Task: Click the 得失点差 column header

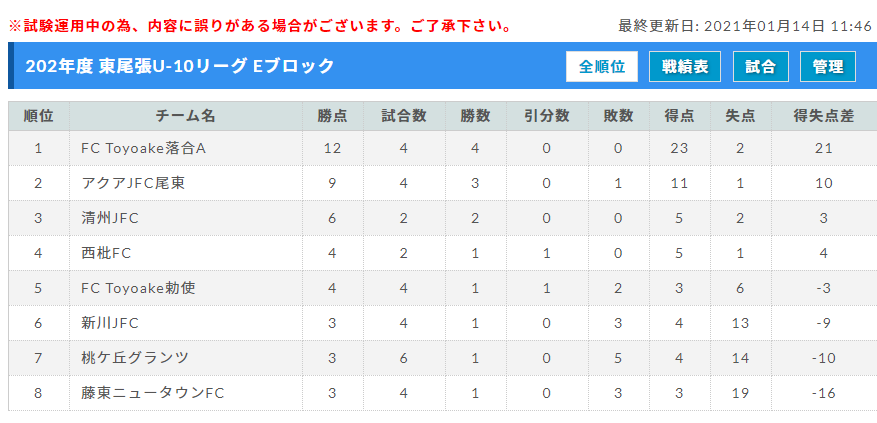Action: click(x=824, y=116)
